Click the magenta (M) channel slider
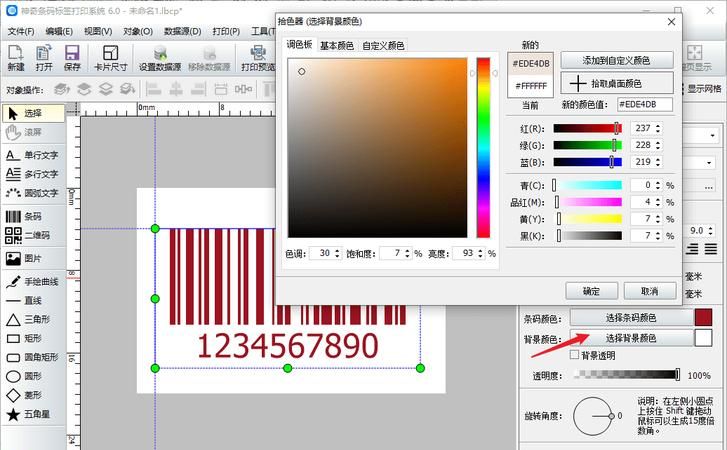Image resolution: width=727 pixels, height=450 pixels. pyautogui.click(x=587, y=202)
